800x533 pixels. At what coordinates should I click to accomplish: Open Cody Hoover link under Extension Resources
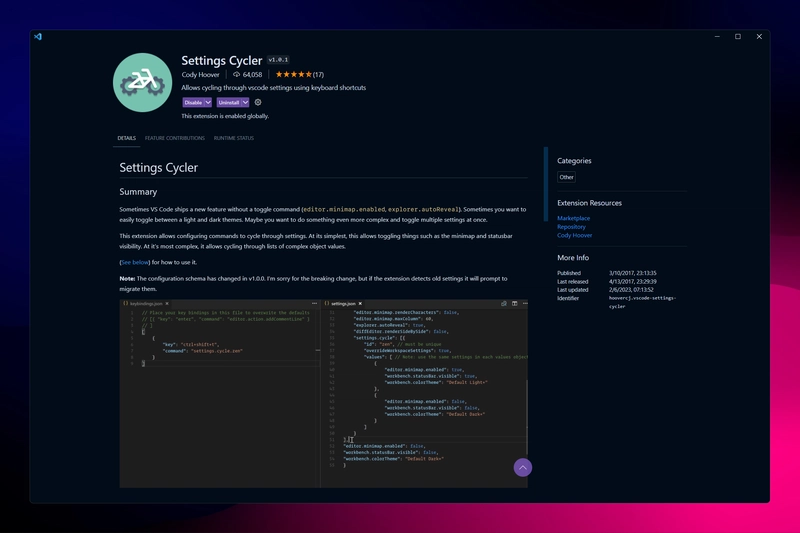click(574, 236)
